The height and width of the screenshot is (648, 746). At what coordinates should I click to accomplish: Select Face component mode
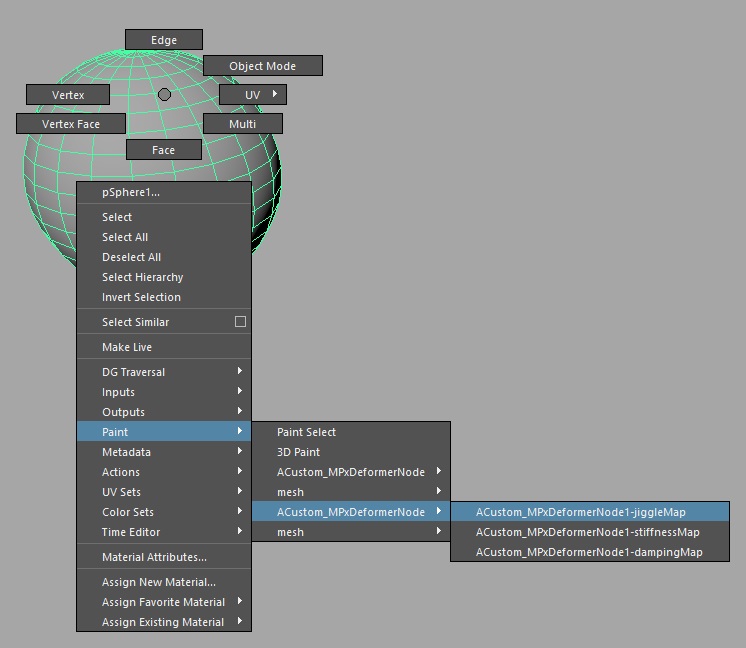[x=163, y=150]
